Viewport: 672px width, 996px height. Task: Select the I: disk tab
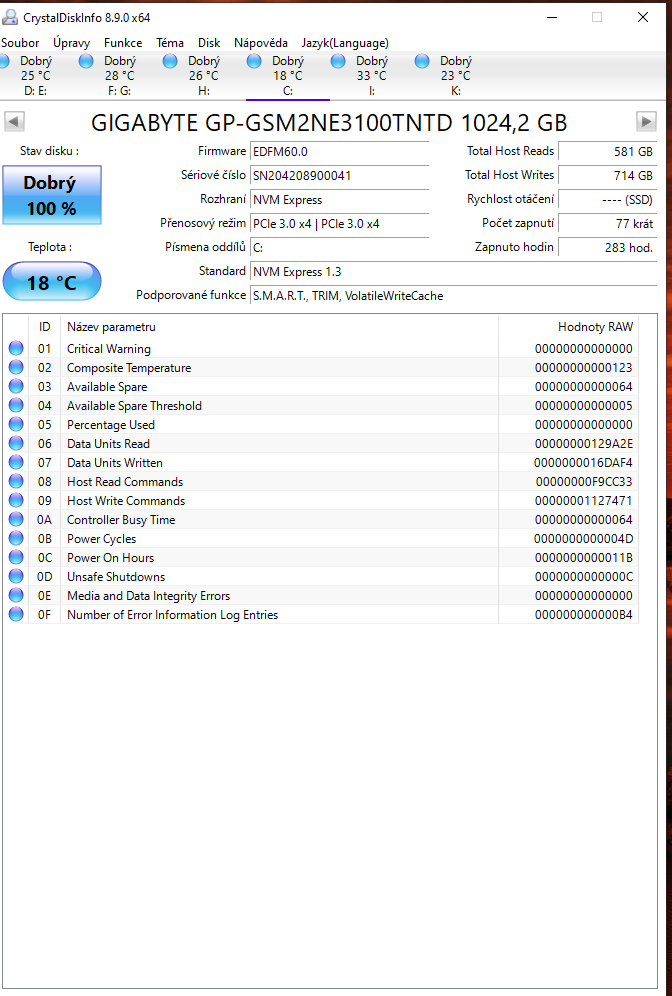(372, 76)
